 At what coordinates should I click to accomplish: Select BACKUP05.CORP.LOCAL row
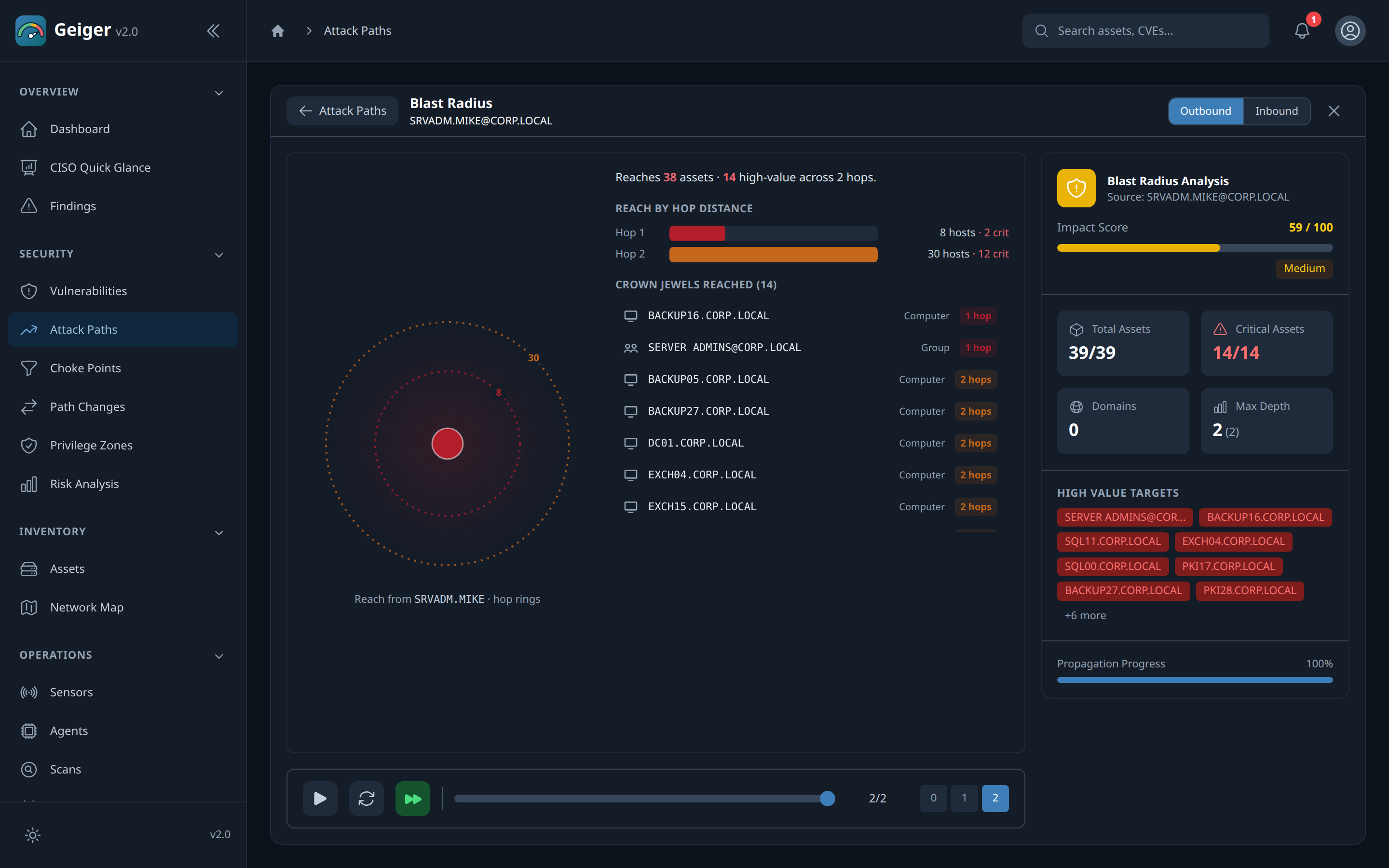point(812,380)
